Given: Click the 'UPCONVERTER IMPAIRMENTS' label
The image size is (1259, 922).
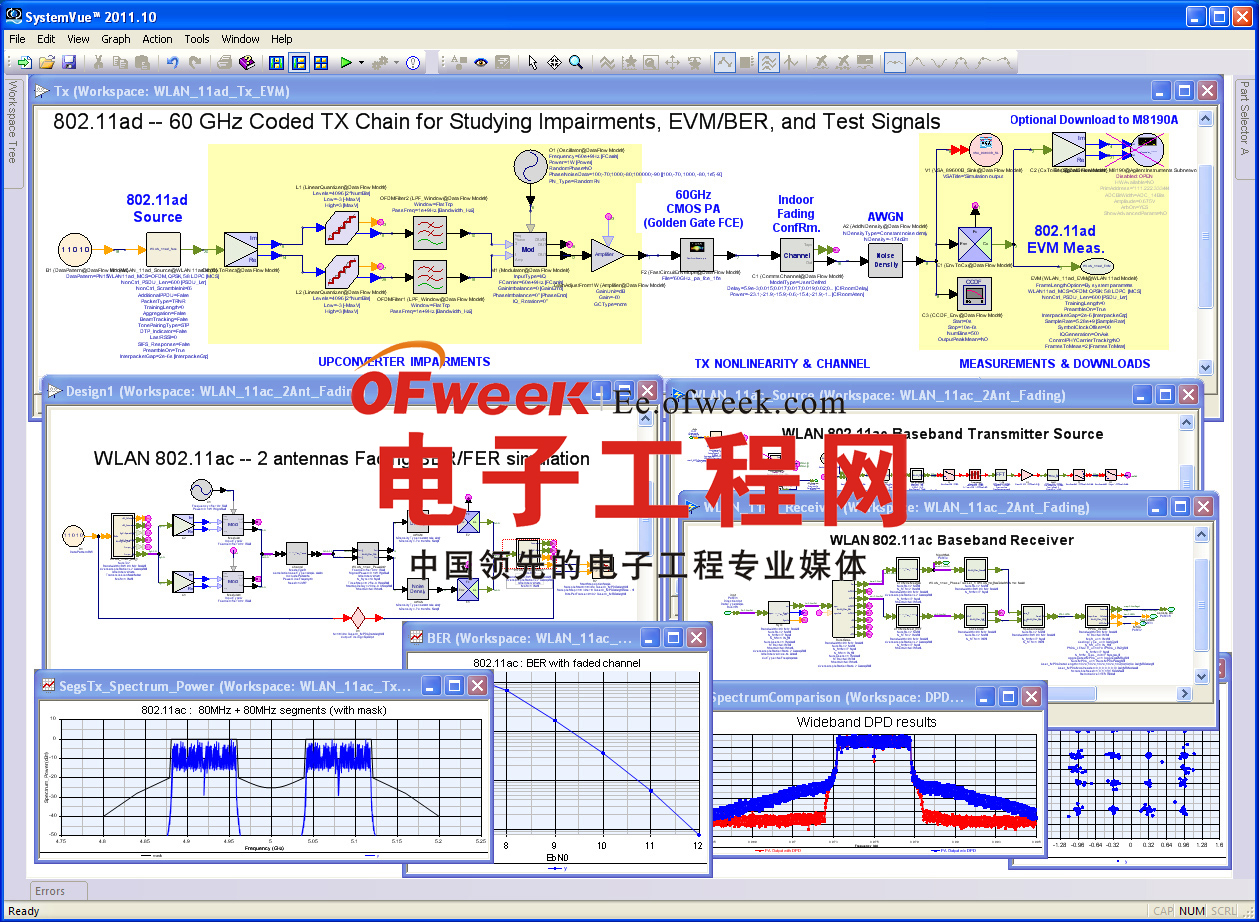Looking at the screenshot, I should [x=404, y=362].
